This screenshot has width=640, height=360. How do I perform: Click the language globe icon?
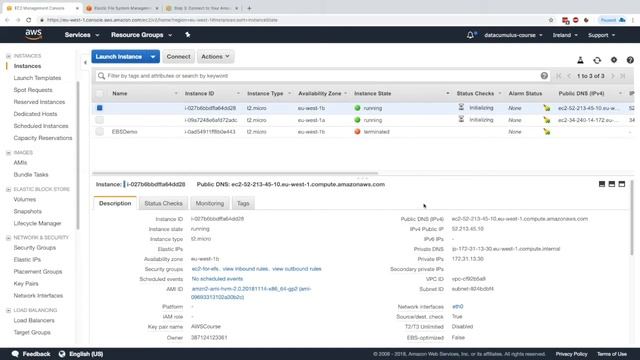62,354
